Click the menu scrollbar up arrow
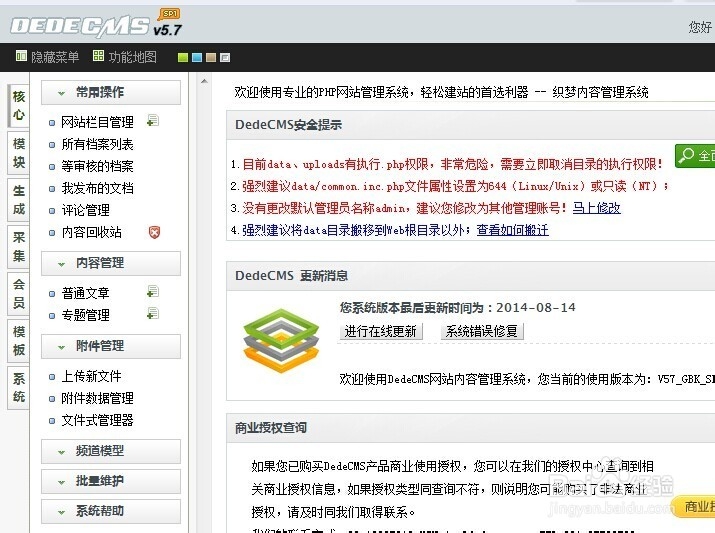This screenshot has height=533, width=715. click(204, 82)
